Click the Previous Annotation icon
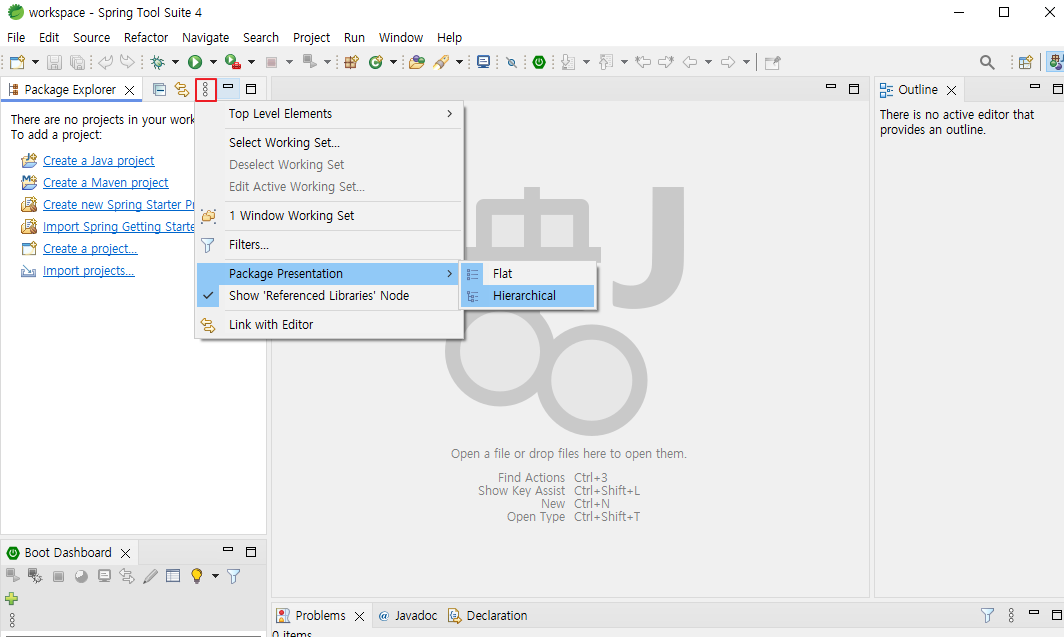This screenshot has width=1064, height=637. point(606,62)
